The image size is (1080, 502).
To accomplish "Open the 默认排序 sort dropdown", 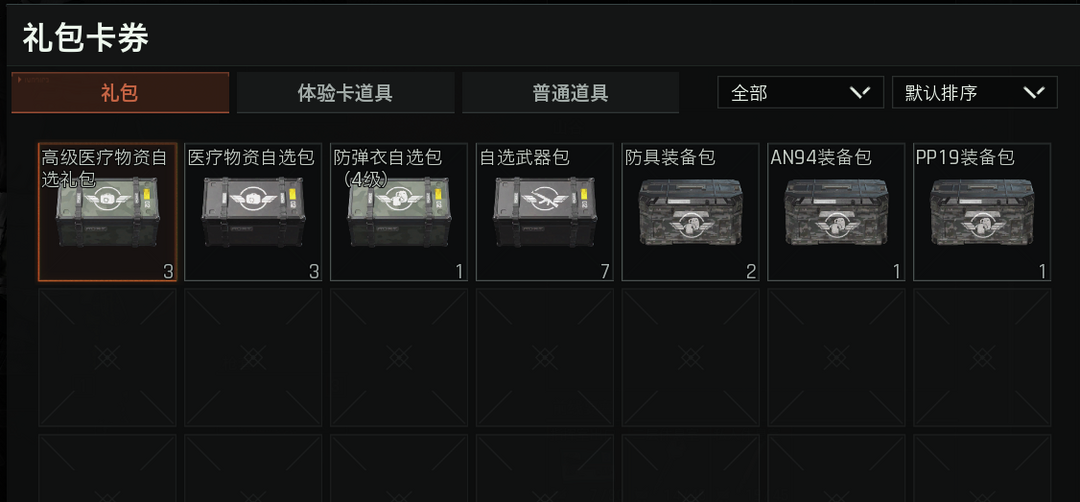I will [975, 92].
